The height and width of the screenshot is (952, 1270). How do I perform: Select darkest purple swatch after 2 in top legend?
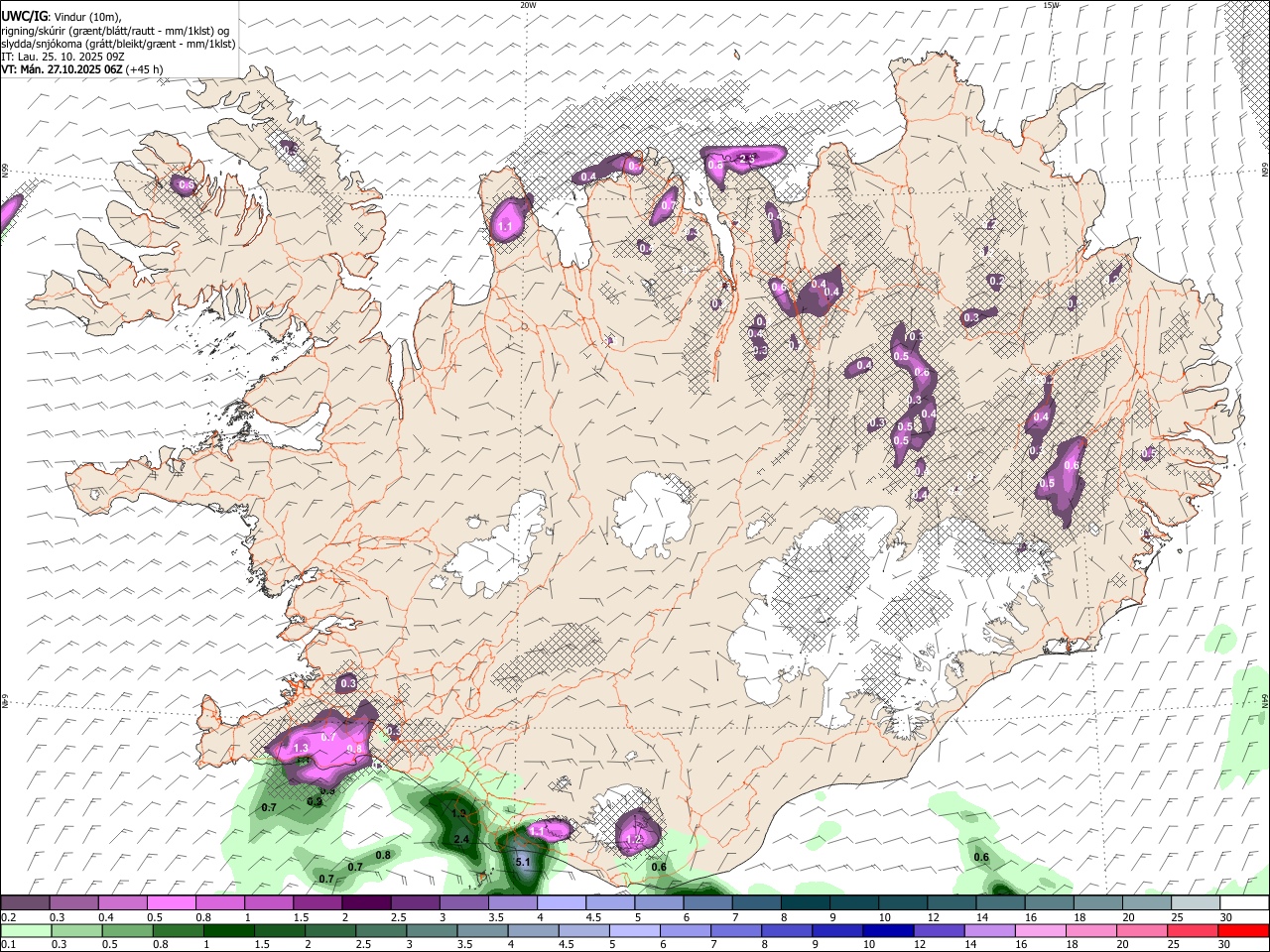point(366,903)
